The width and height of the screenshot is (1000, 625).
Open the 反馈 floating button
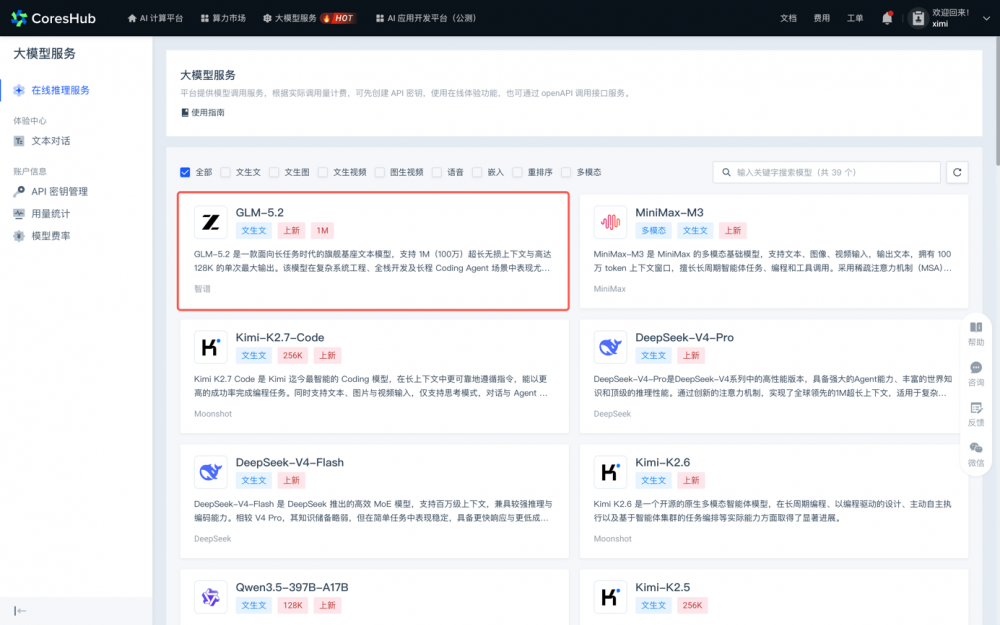(976, 414)
